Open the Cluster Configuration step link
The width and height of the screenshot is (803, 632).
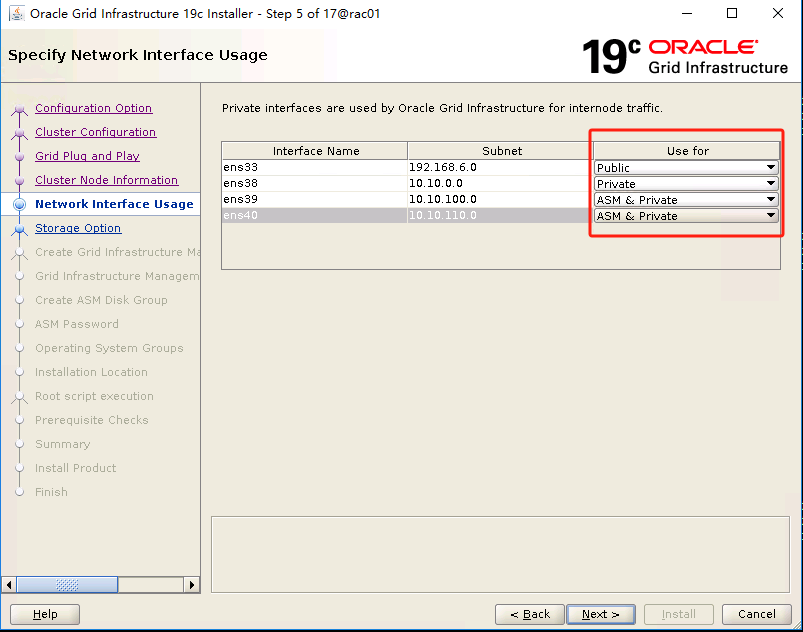[95, 132]
